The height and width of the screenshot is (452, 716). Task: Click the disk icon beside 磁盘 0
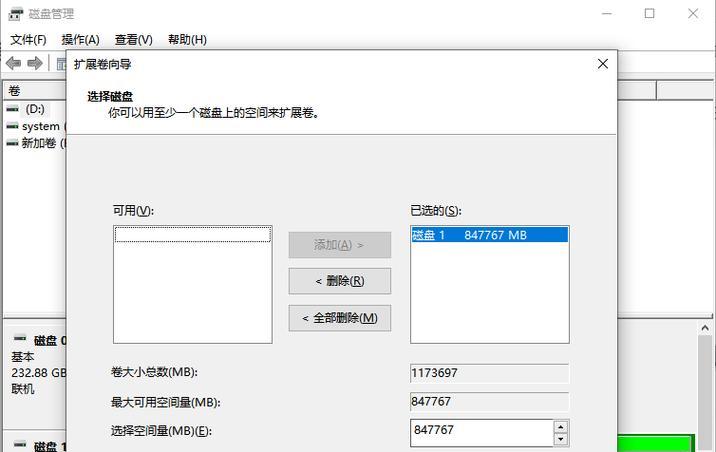point(20,339)
